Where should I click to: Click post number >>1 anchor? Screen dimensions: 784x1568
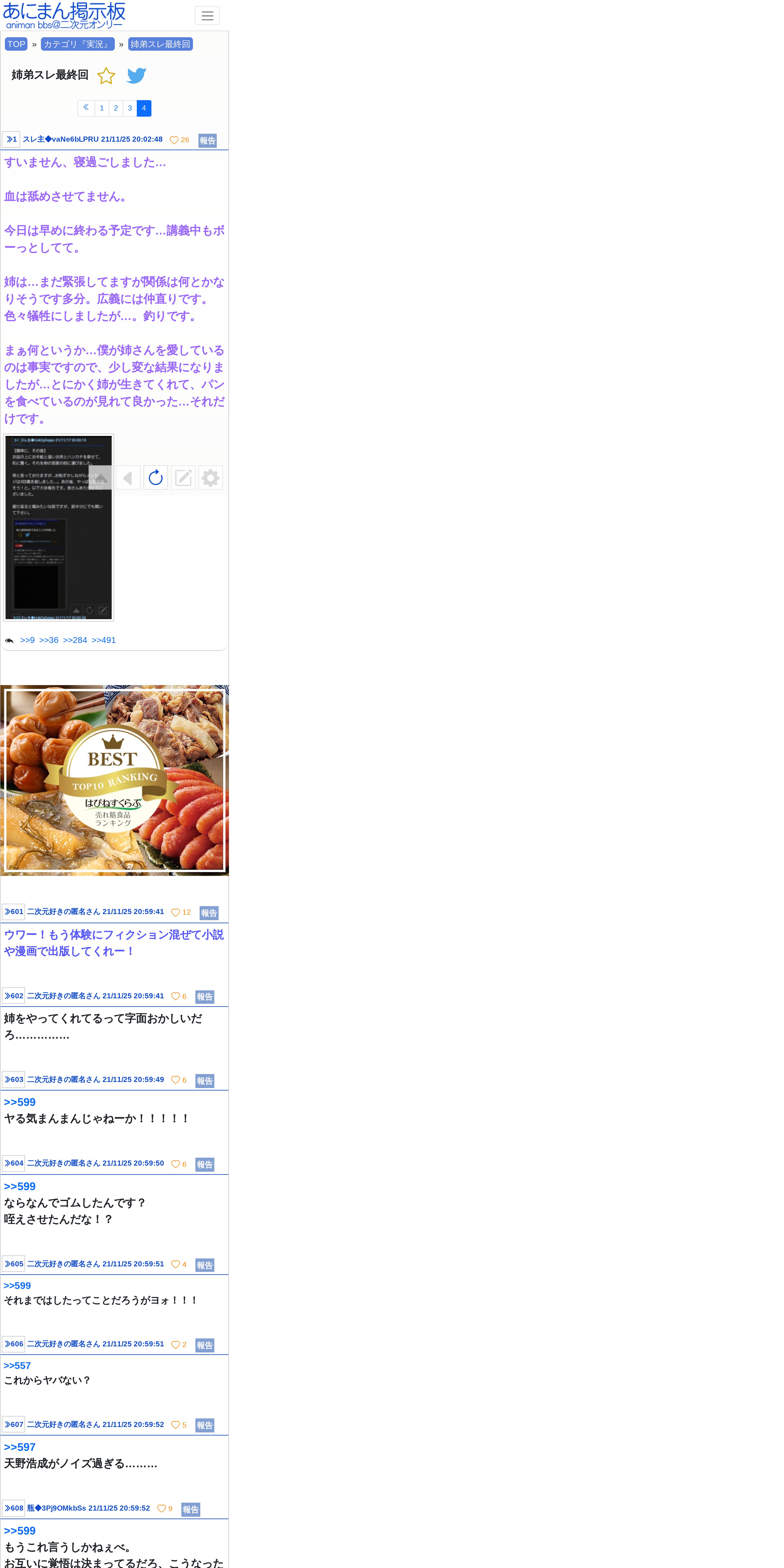(11, 139)
